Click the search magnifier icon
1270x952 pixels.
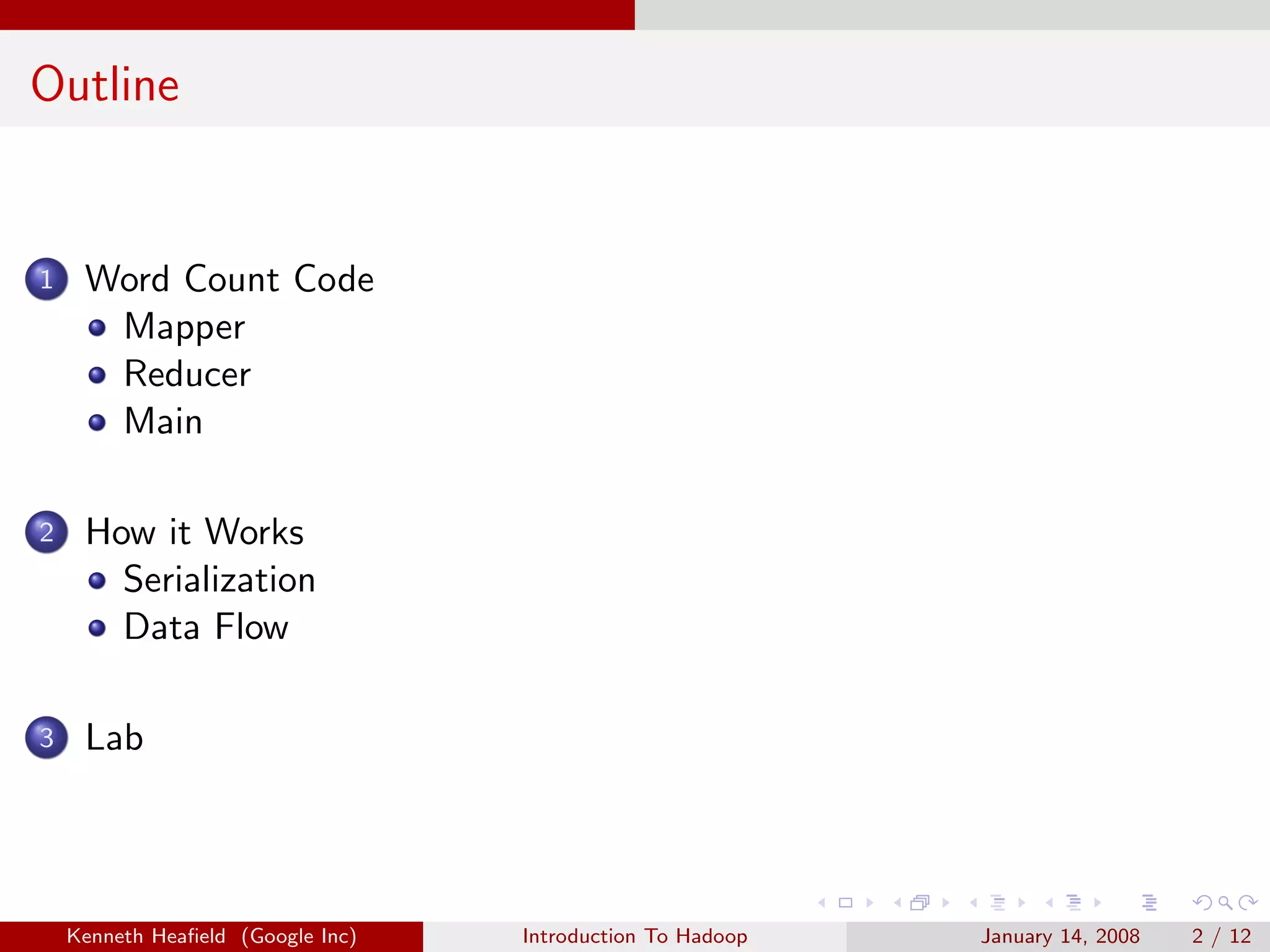point(1225,903)
